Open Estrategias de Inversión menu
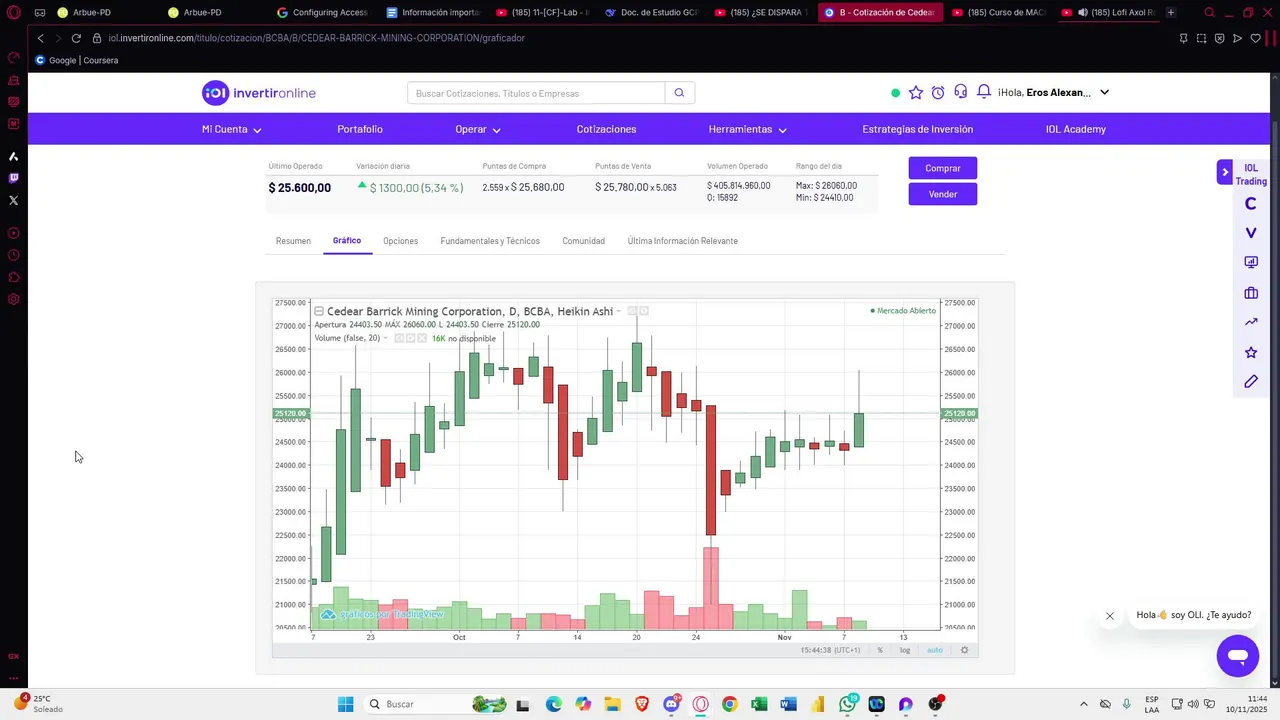 click(x=918, y=129)
